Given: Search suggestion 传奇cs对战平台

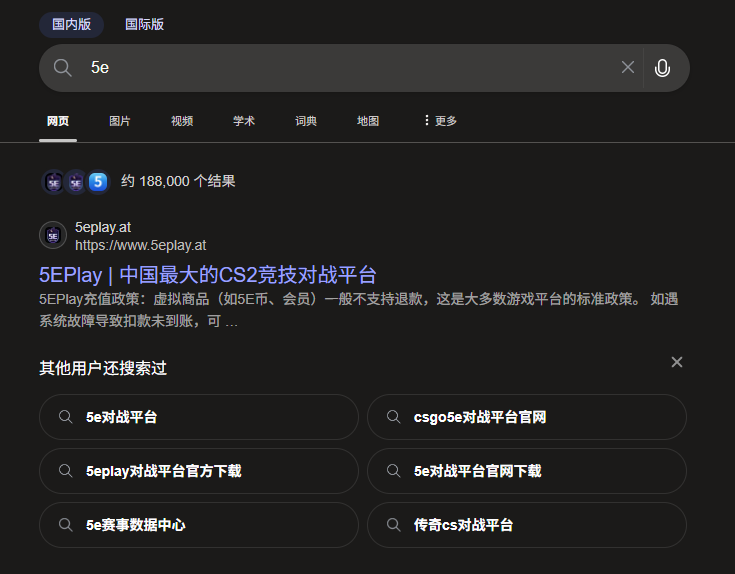Looking at the screenshot, I should [527, 525].
